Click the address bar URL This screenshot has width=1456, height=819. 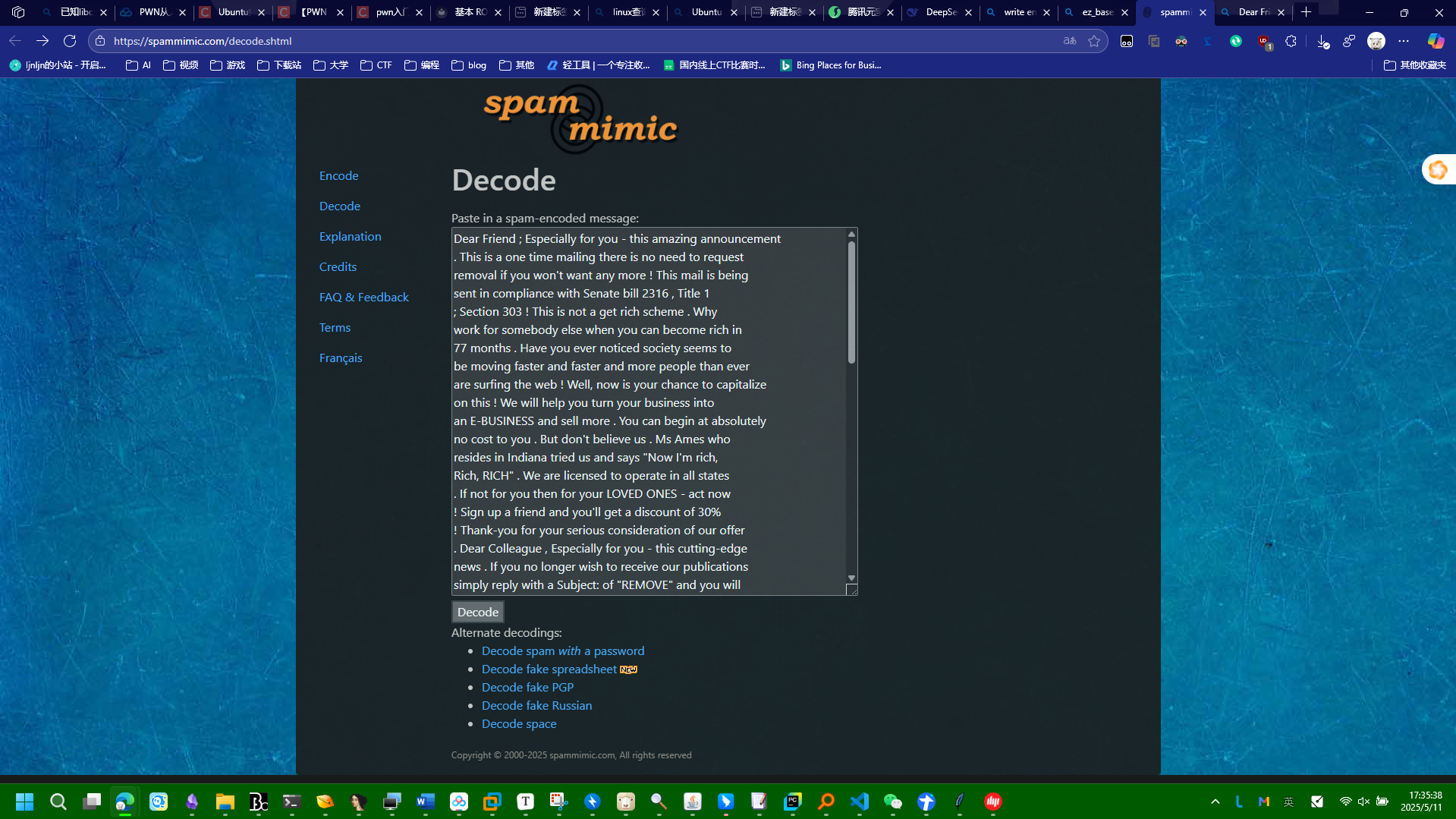click(203, 41)
